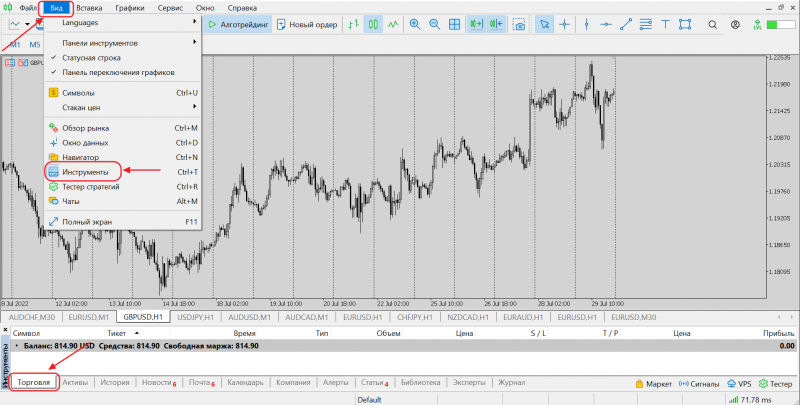Select the M5 timeframe button
The width and height of the screenshot is (800, 405).
(35, 44)
